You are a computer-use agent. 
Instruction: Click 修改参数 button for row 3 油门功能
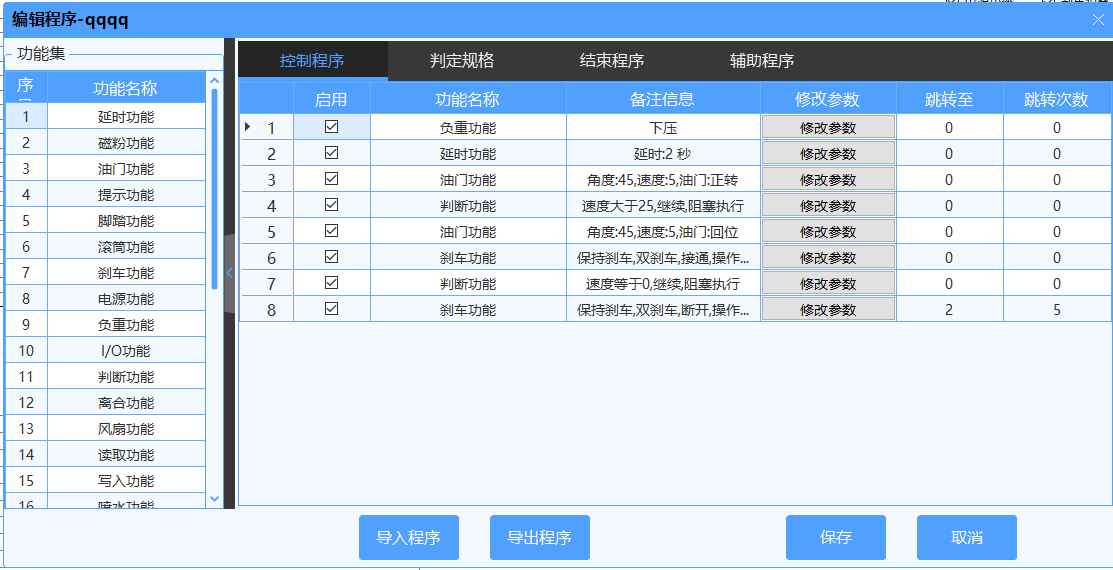[x=828, y=180]
